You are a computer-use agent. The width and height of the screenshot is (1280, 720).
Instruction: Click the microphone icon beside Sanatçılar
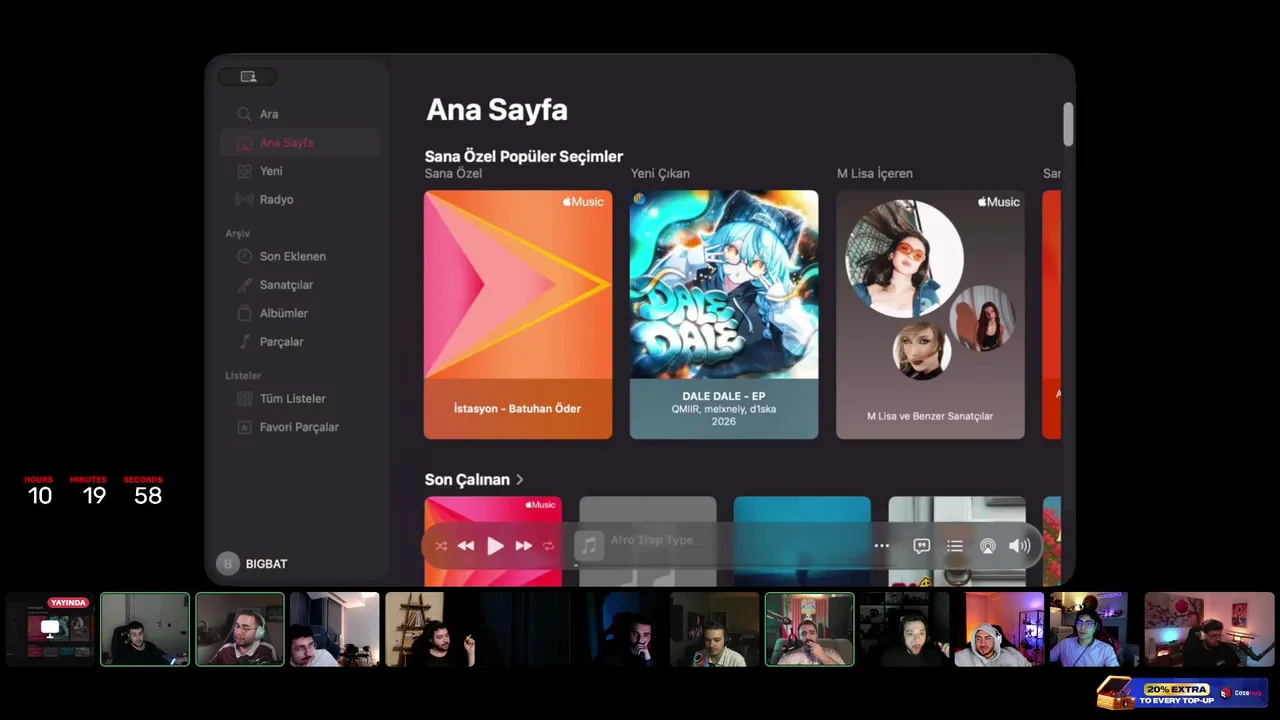point(244,285)
